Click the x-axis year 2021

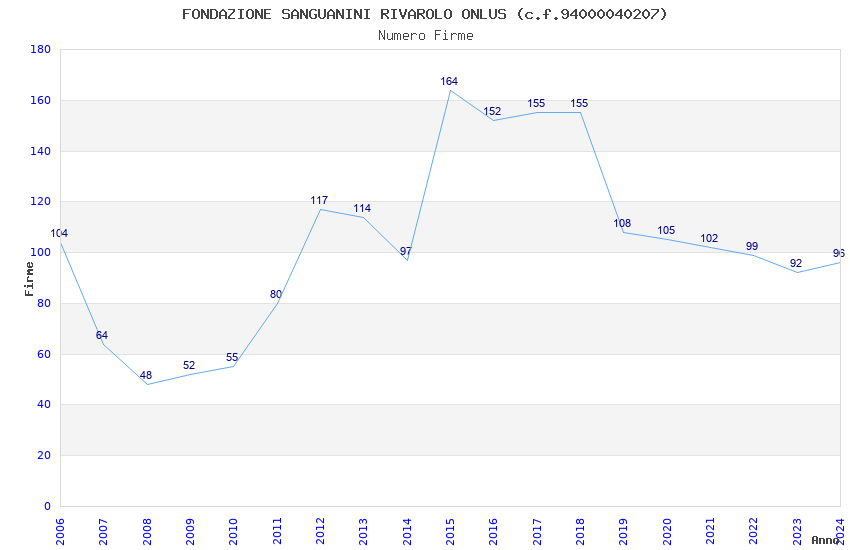(x=710, y=531)
